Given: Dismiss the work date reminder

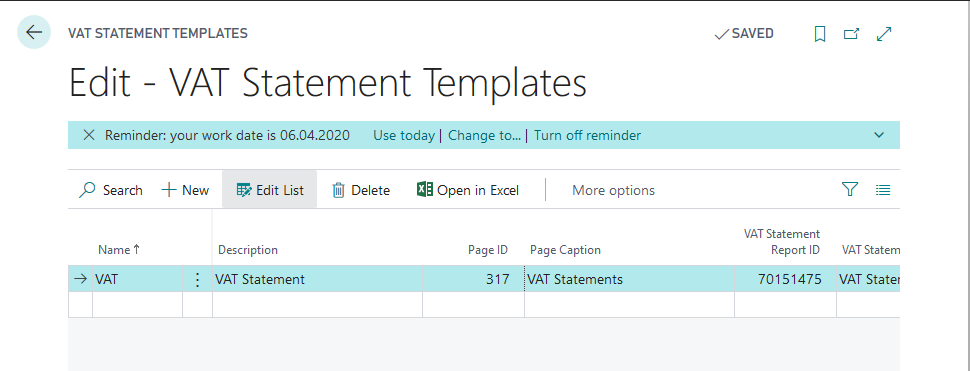Looking at the screenshot, I should [x=89, y=135].
